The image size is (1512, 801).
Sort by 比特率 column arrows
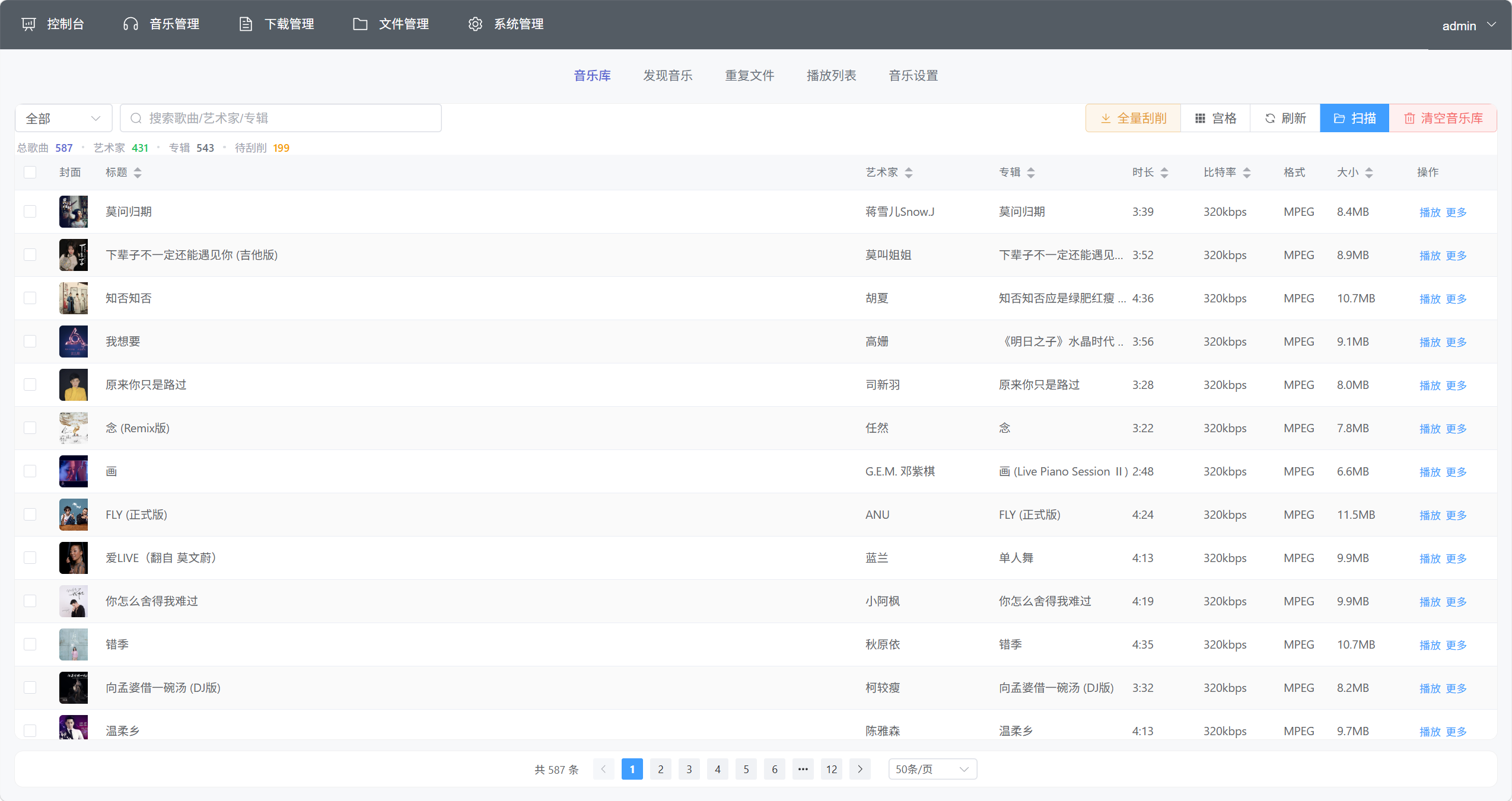pos(1247,173)
